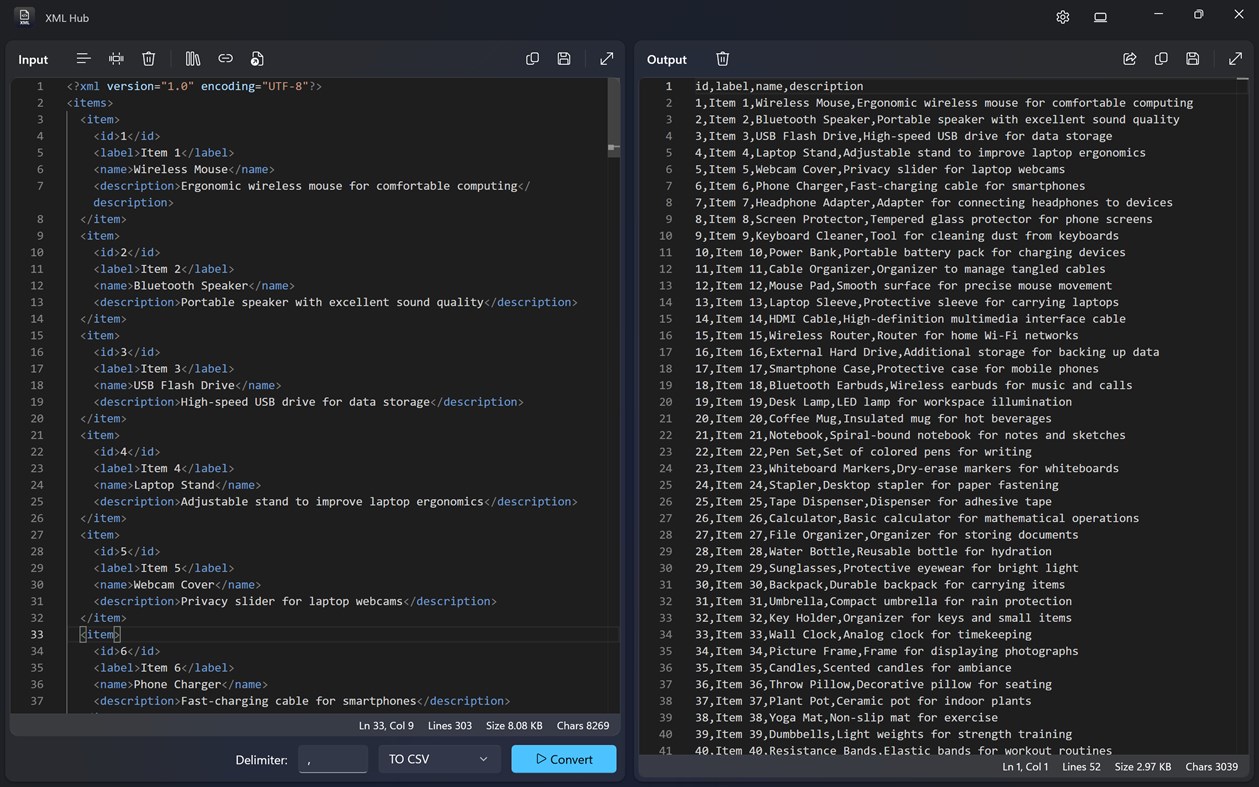The width and height of the screenshot is (1259, 787).
Task: Clear the output panel with the trash icon
Action: pyautogui.click(x=722, y=59)
